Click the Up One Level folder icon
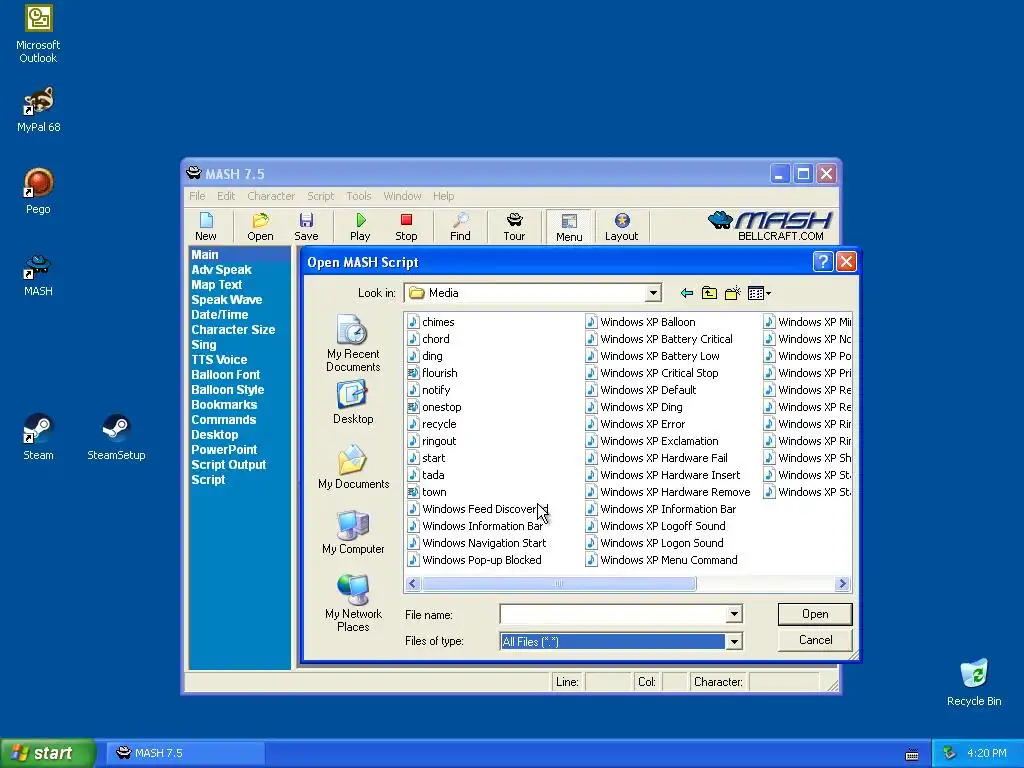 tap(709, 293)
